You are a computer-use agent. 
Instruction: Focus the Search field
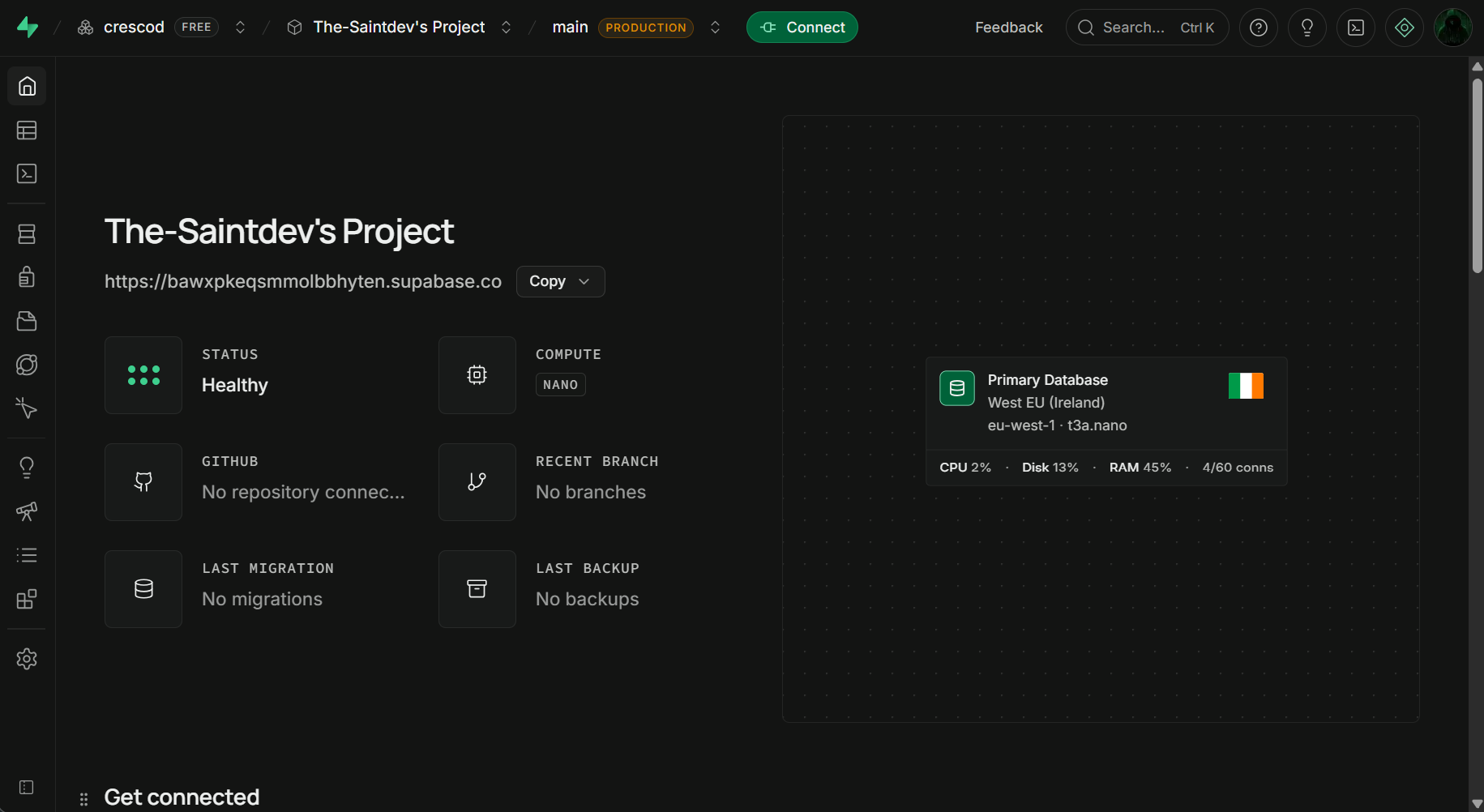(1148, 28)
